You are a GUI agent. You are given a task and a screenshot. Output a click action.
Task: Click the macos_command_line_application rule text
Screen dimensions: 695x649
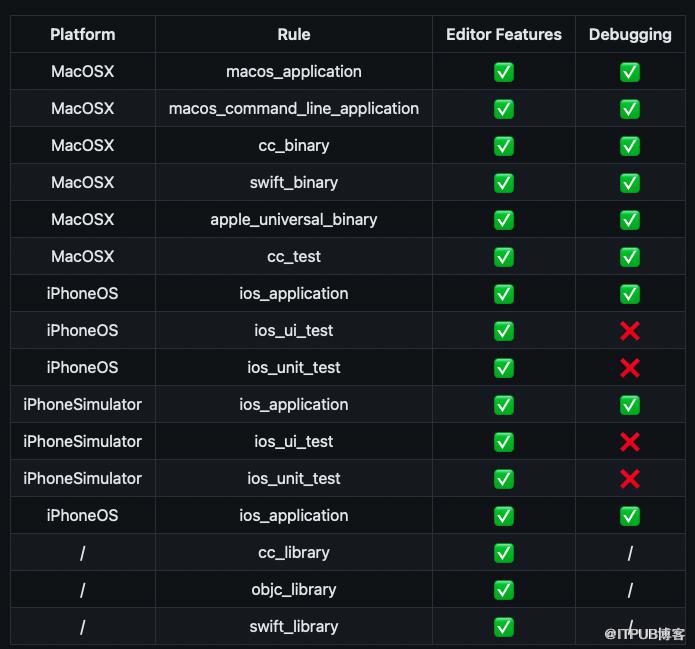click(293, 109)
